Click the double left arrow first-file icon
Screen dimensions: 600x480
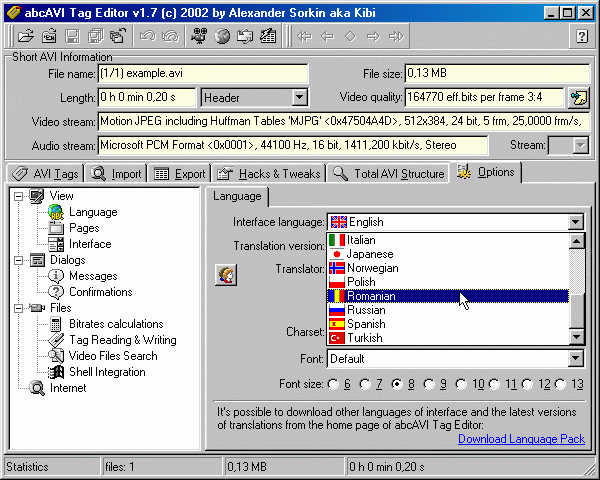305,36
